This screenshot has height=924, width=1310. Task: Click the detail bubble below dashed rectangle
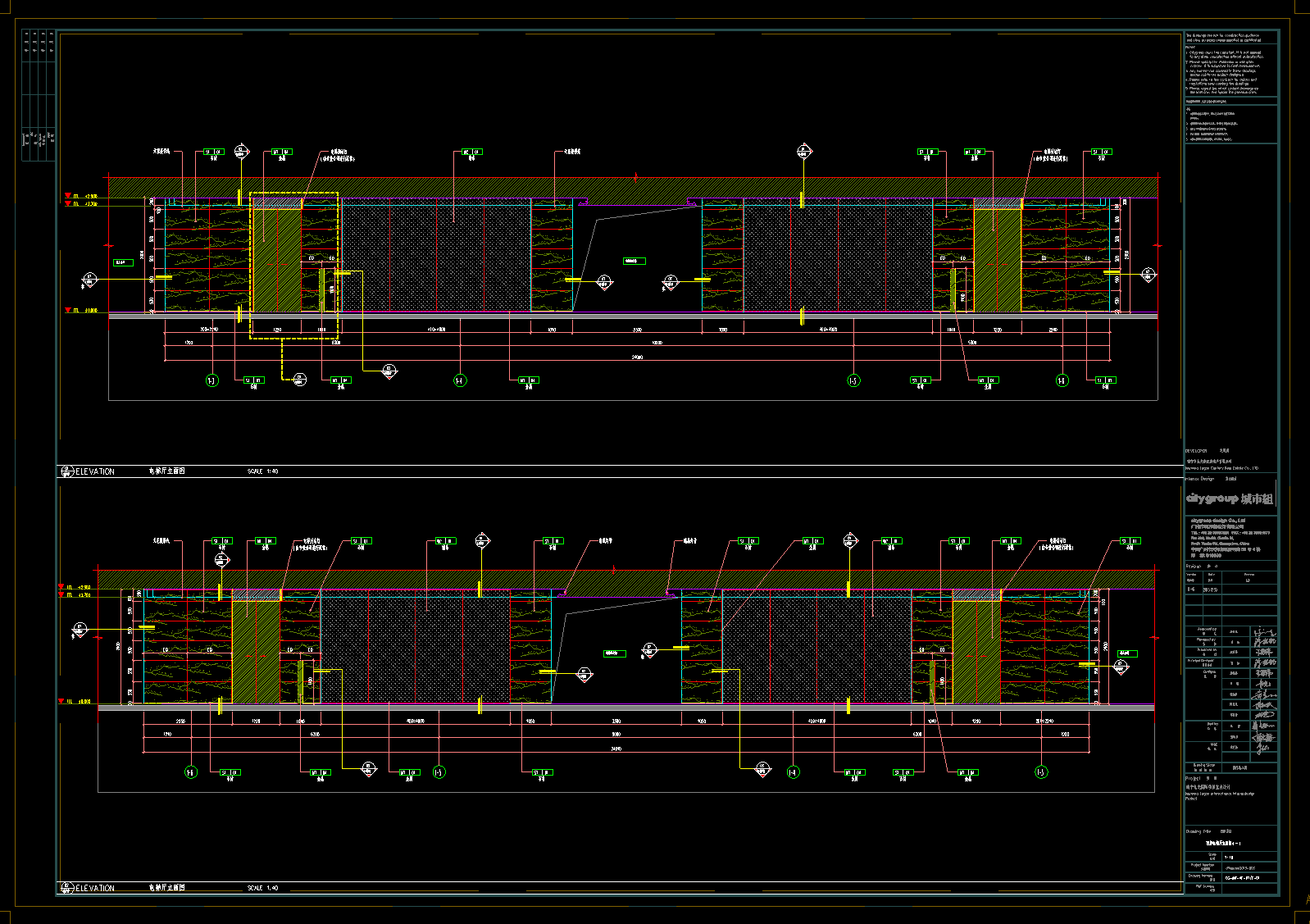click(x=299, y=380)
